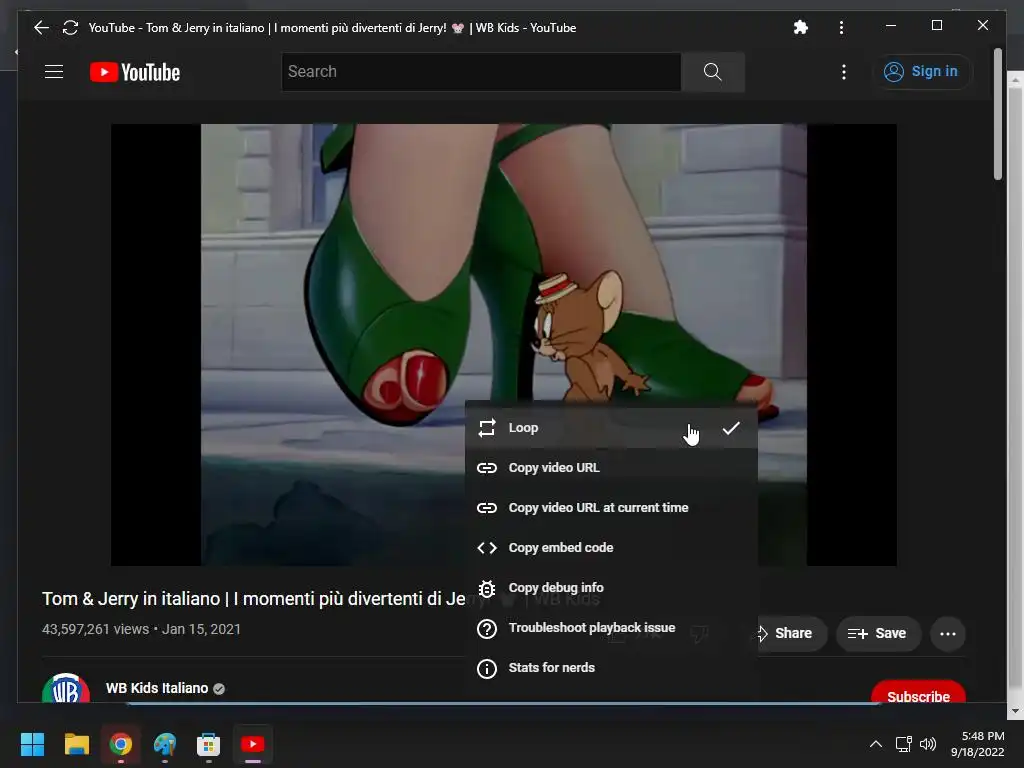
Task: Subscribe to WB Kids Italiano
Action: tap(918, 694)
